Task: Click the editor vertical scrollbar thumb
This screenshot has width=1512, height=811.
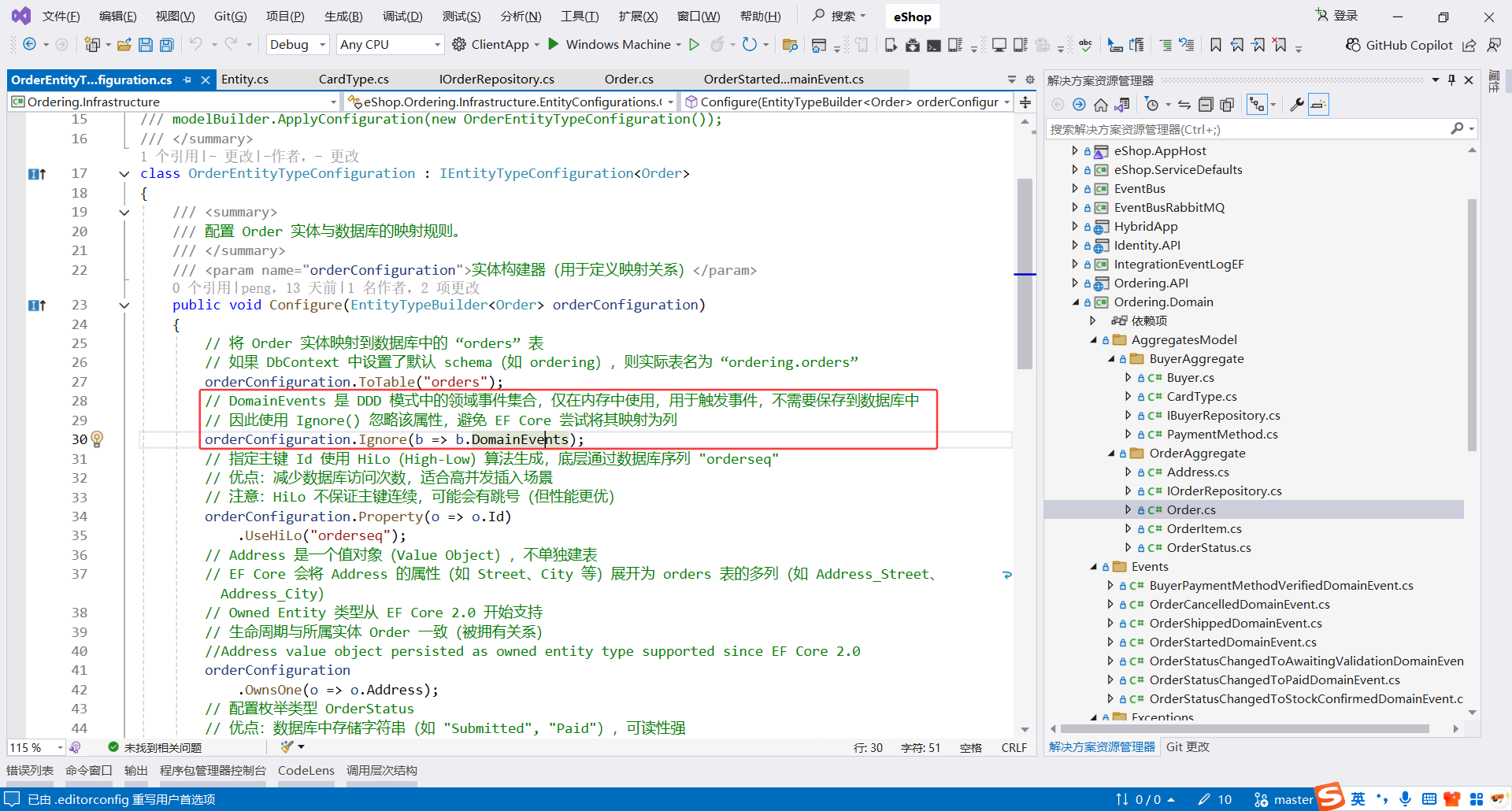Action: (1025, 274)
